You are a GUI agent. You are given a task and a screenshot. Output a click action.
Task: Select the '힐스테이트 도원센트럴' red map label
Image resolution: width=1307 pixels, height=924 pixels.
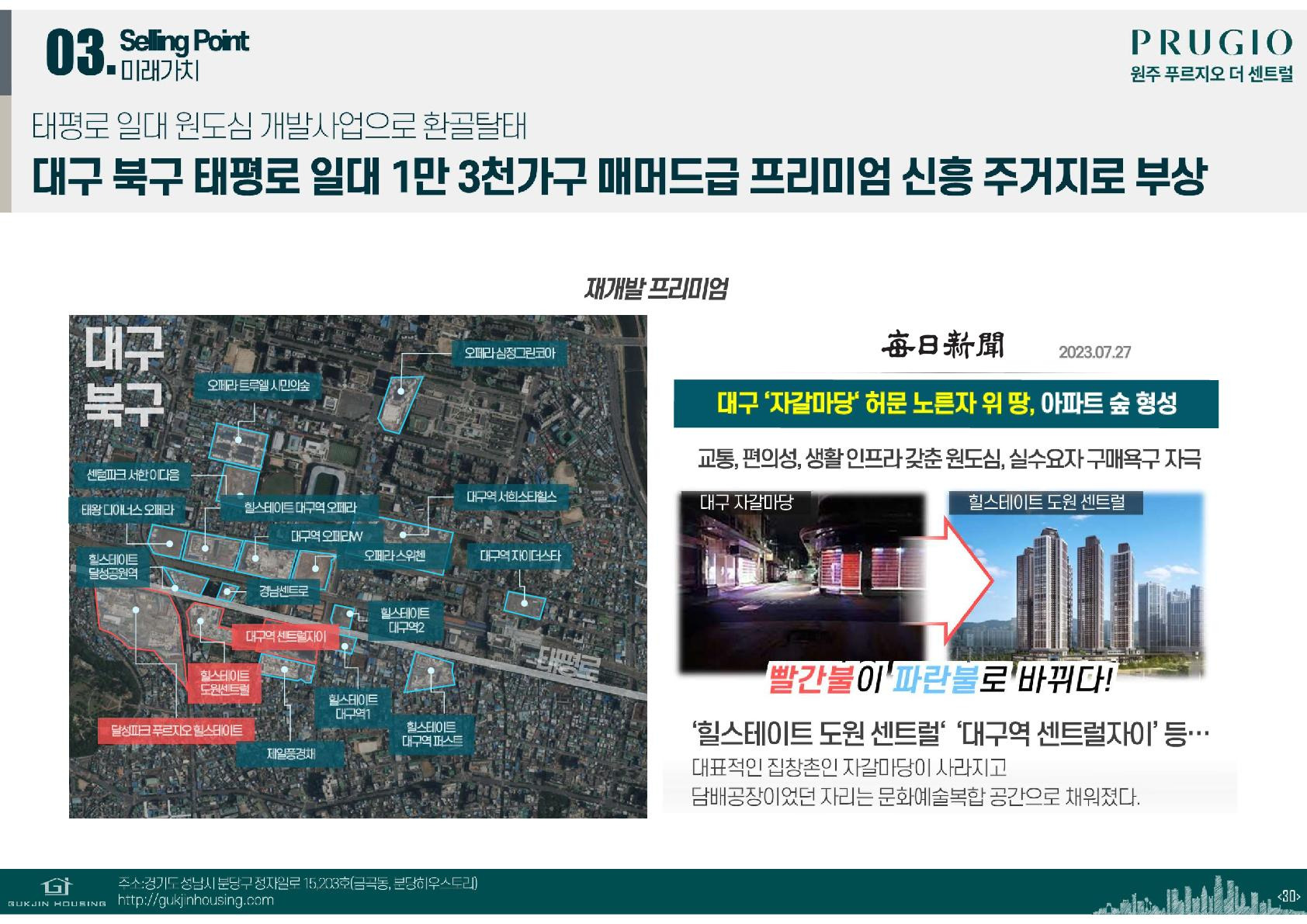(224, 682)
